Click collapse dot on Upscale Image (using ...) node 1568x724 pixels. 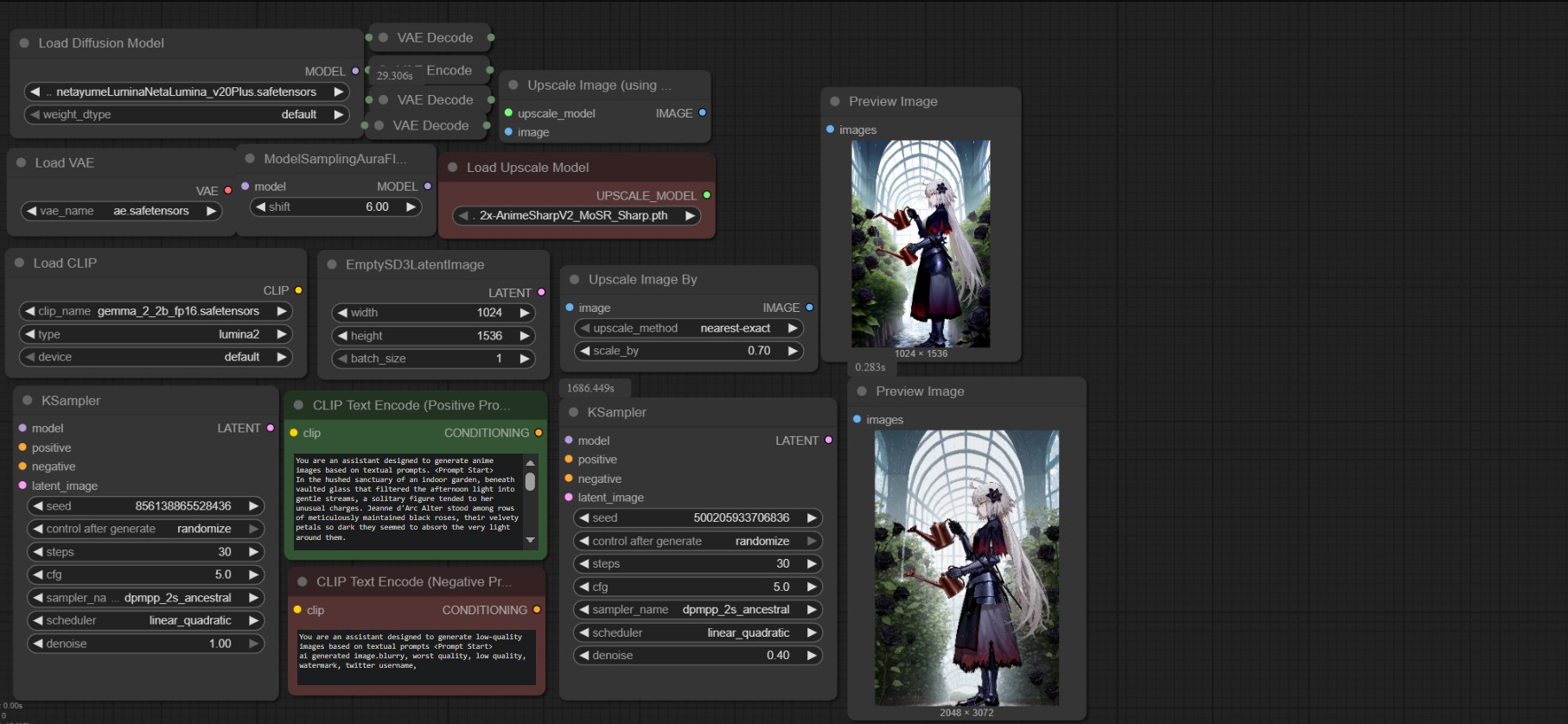(x=513, y=86)
